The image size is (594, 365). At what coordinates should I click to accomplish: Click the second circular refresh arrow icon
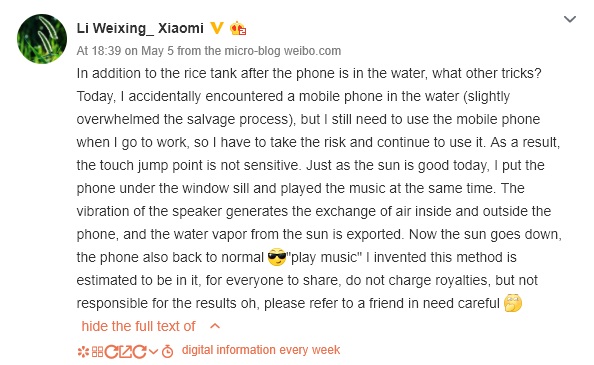(139, 352)
